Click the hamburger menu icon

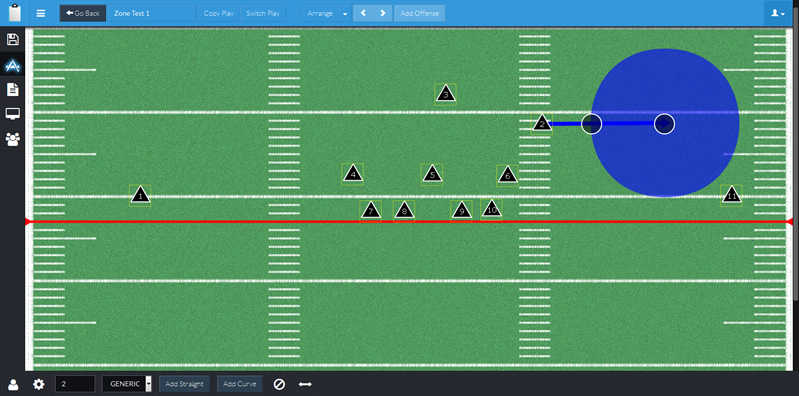[x=41, y=13]
